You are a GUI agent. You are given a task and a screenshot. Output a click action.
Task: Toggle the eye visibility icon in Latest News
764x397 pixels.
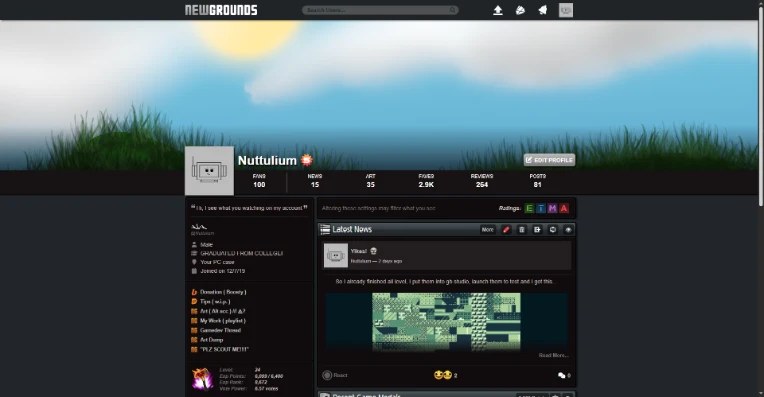click(568, 229)
